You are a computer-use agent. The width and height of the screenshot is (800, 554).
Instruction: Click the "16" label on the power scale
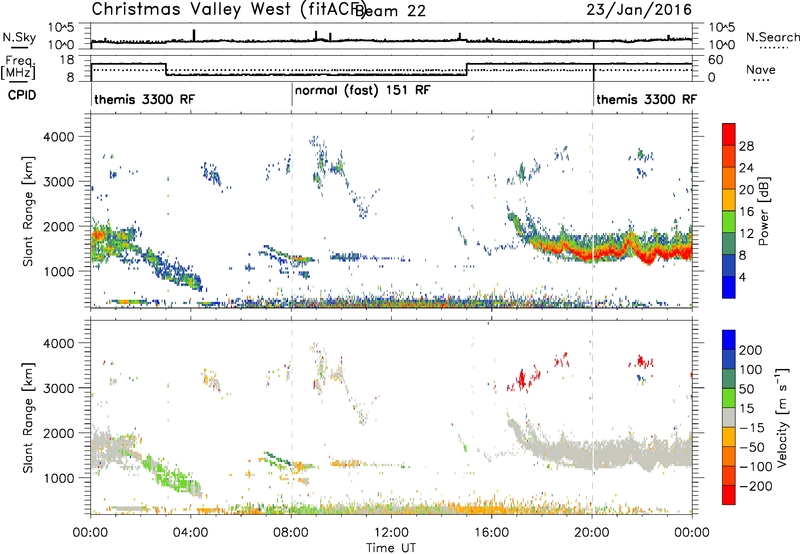746,212
